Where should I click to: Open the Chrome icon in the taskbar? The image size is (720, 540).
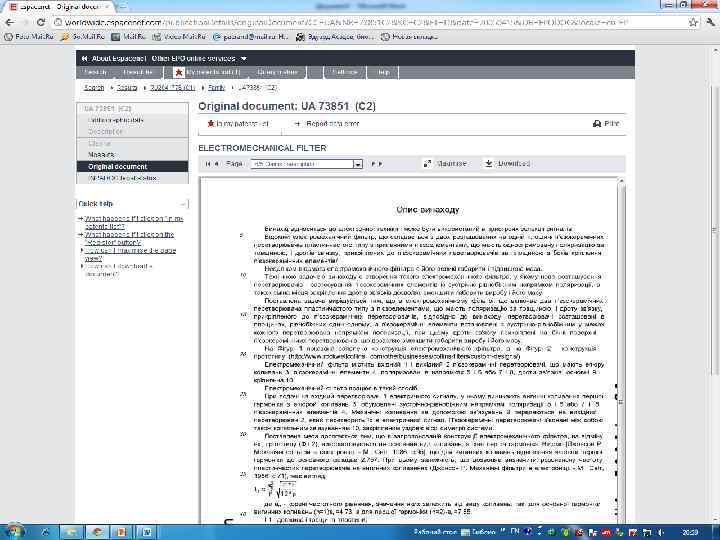[97, 532]
